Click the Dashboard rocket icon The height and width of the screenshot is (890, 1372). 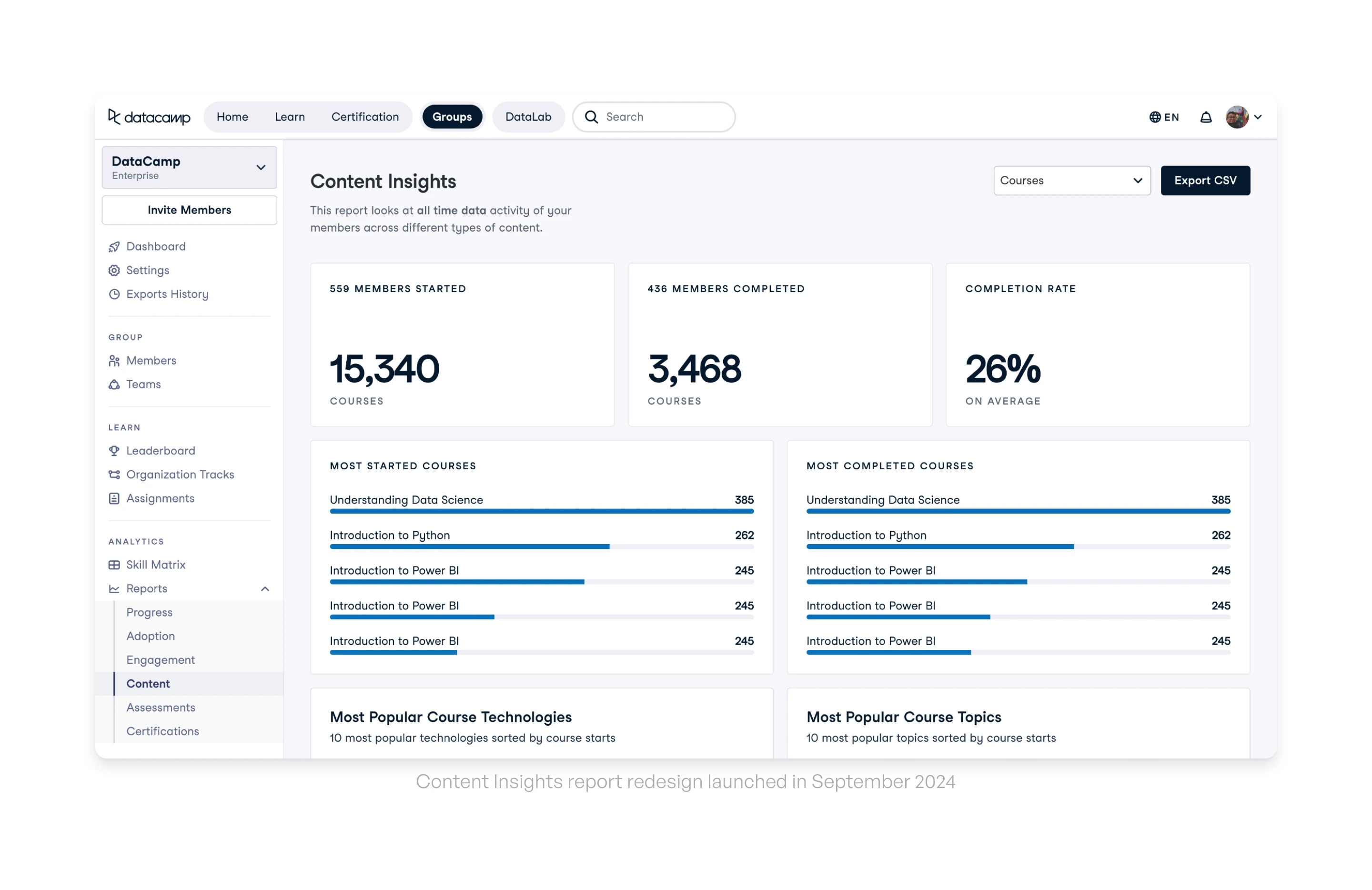[x=114, y=247]
